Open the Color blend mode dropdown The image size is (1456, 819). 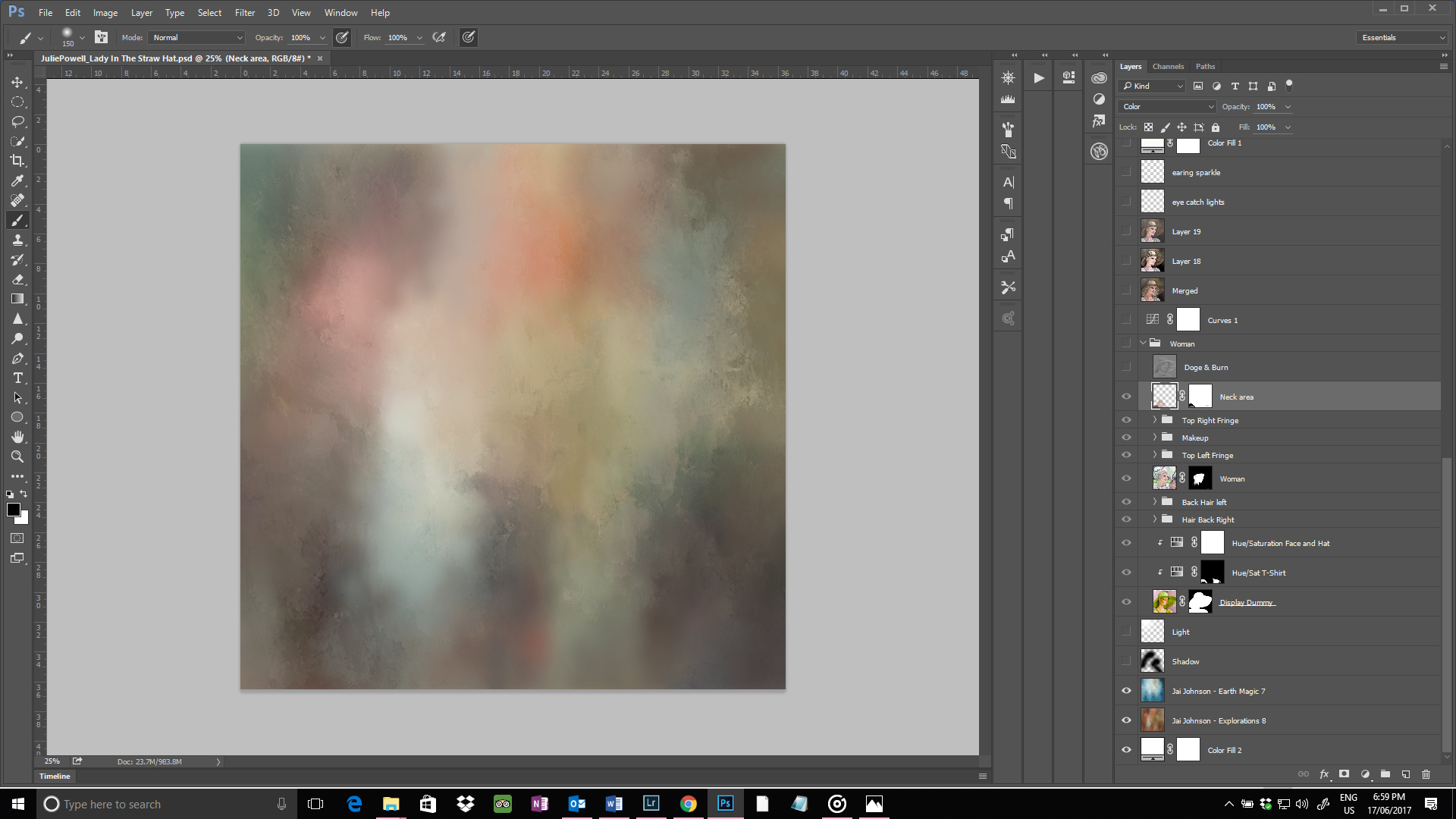(x=1167, y=107)
